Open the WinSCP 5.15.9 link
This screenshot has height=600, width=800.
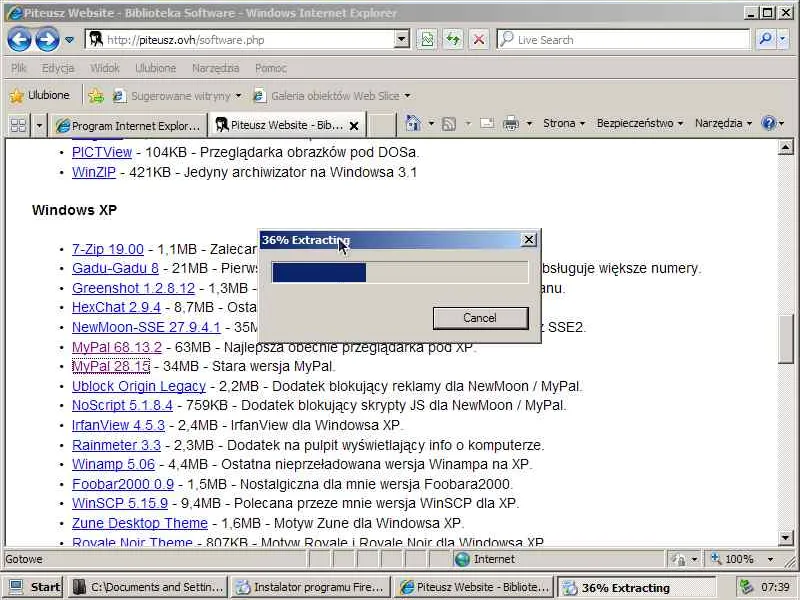point(120,503)
